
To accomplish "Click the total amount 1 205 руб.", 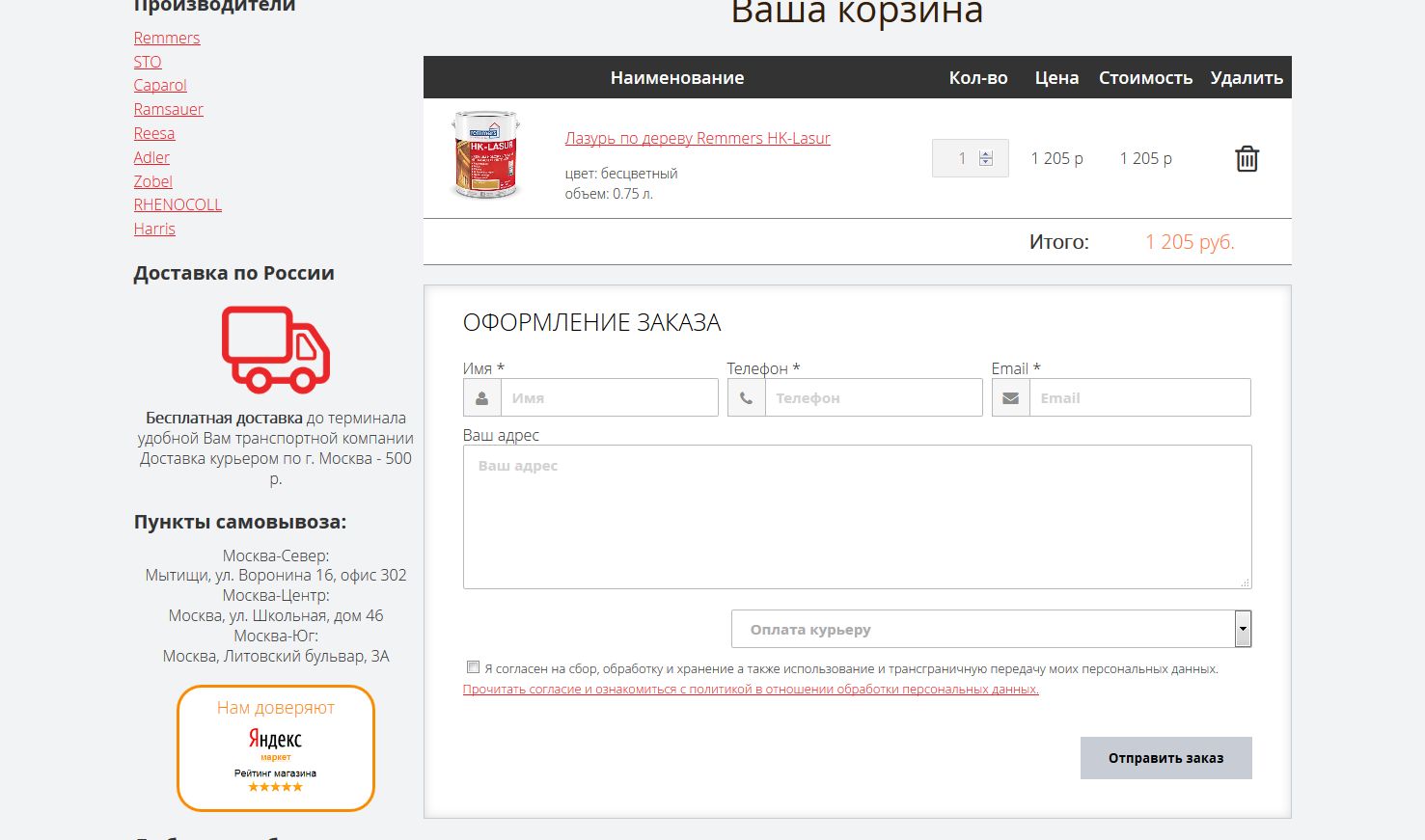I will [1190, 242].
